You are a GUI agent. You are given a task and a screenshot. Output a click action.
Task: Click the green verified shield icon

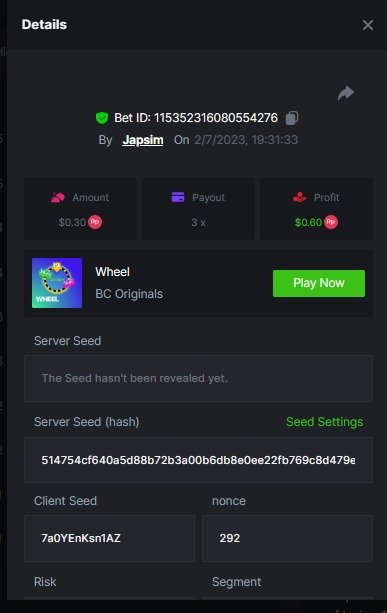click(x=102, y=118)
